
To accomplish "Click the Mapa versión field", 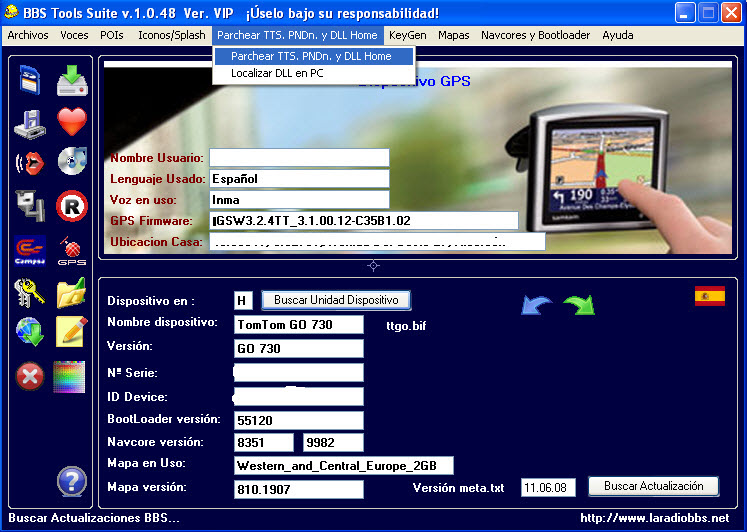I will 299,490.
